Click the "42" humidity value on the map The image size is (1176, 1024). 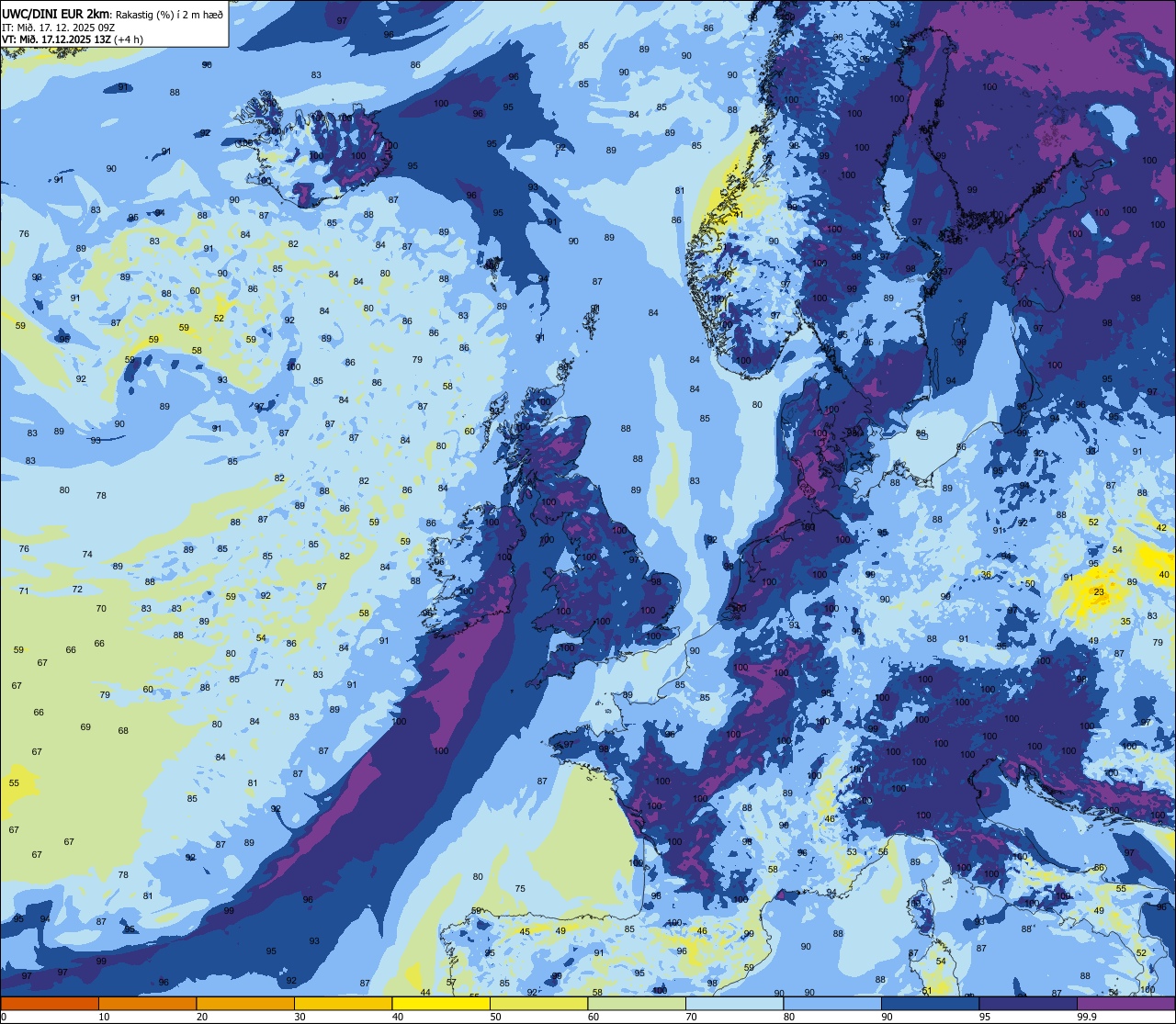tap(1161, 527)
